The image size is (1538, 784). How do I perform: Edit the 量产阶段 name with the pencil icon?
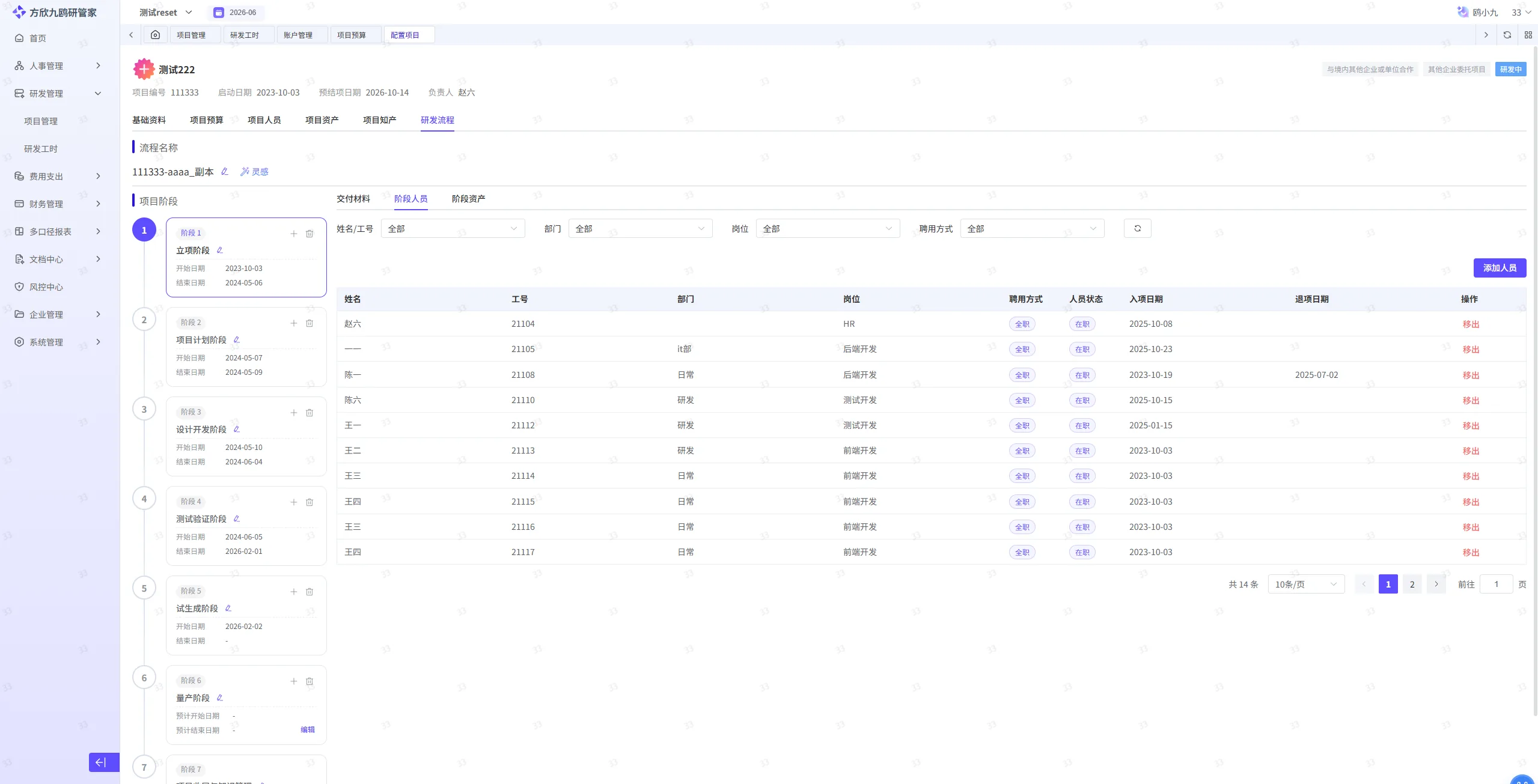tap(219, 698)
